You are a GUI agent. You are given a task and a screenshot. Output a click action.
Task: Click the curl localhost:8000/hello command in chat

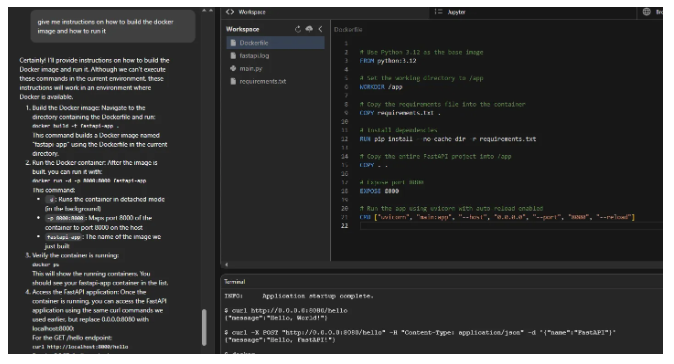tap(80, 347)
